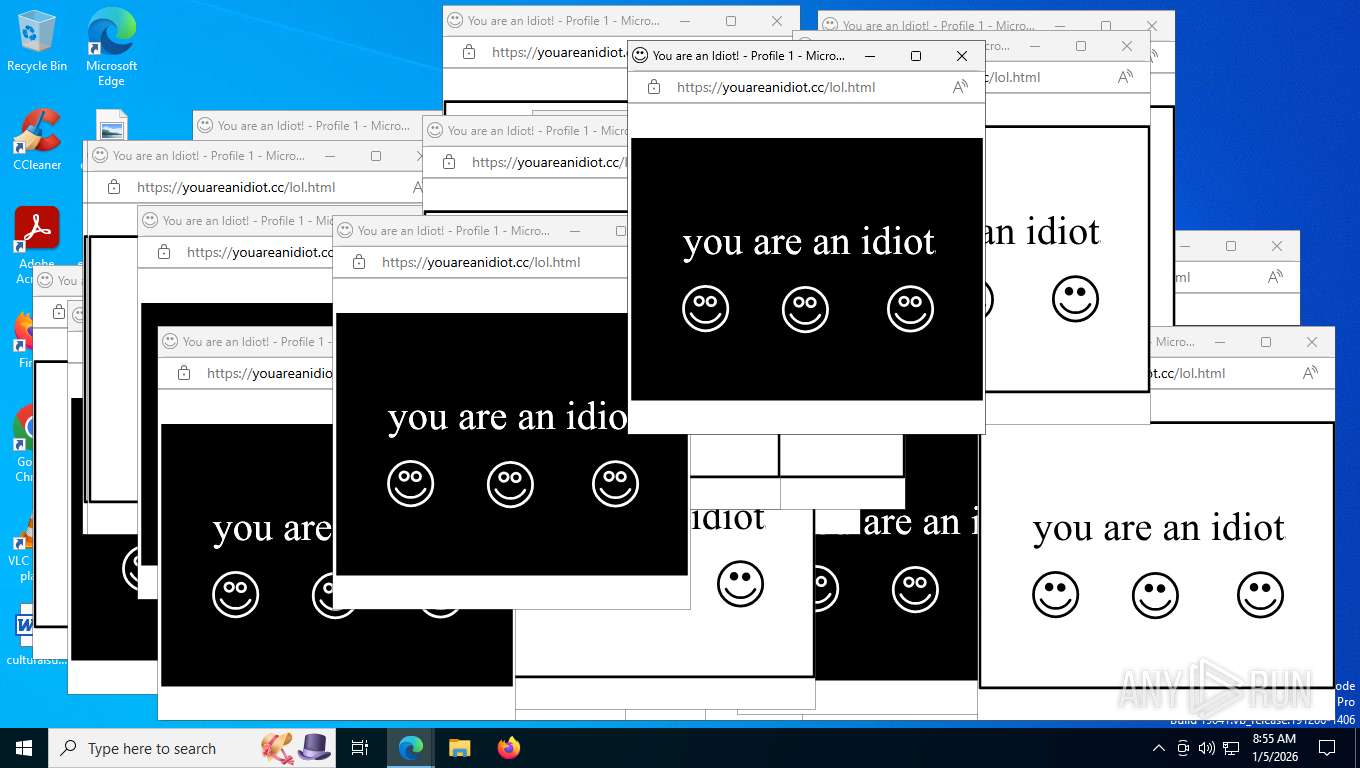Image resolution: width=1360 pixels, height=768 pixels.
Task: Click the right smiley face in the active front window
Action: tap(910, 309)
